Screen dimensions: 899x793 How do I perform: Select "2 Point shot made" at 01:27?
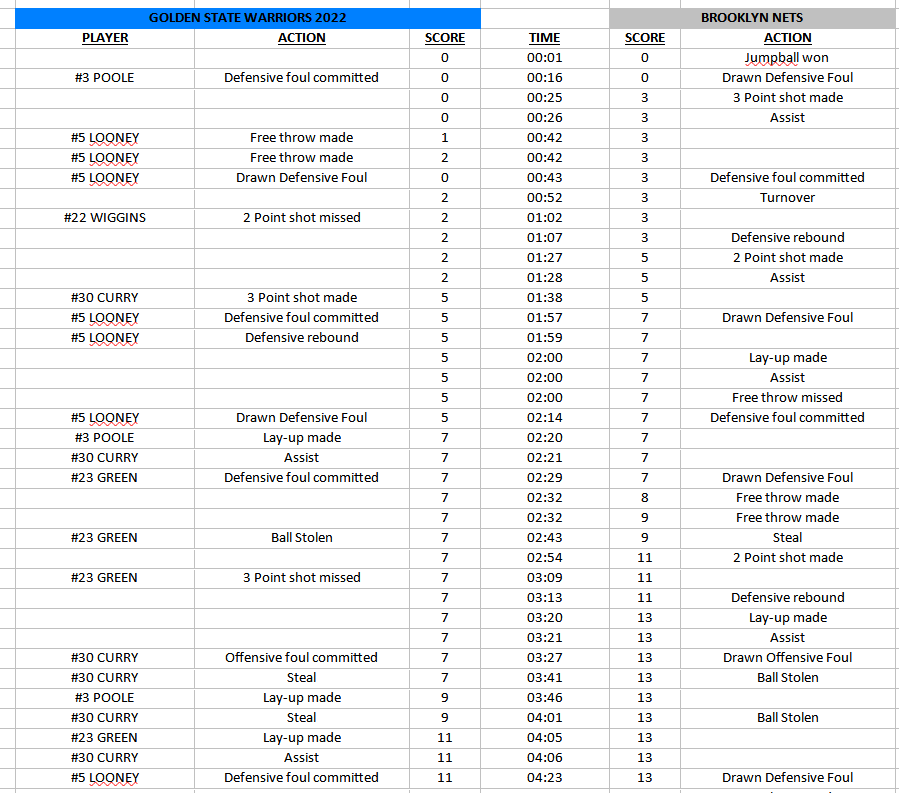(x=788, y=258)
